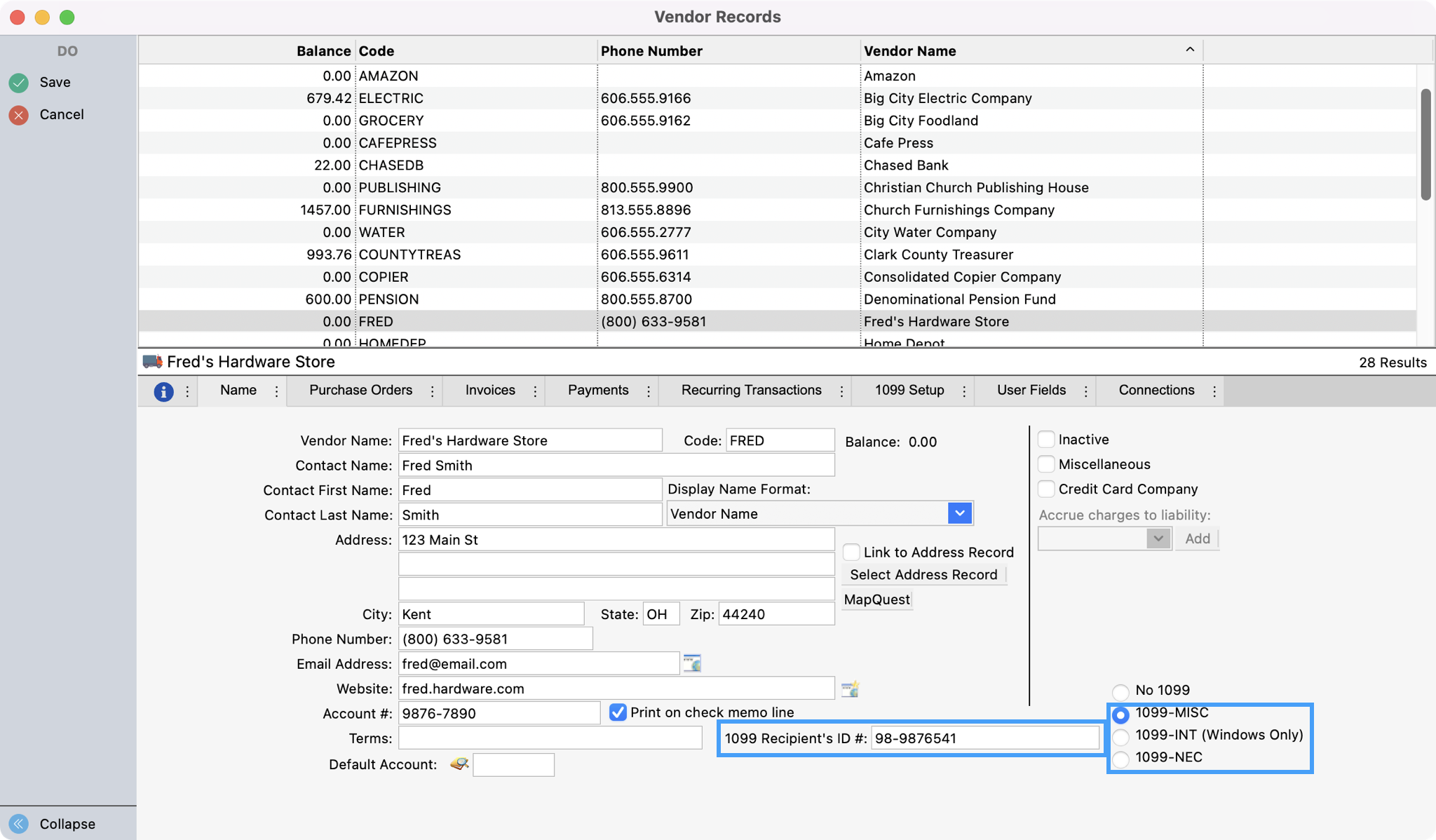Click the Default Account lookup icon

[x=459, y=764]
